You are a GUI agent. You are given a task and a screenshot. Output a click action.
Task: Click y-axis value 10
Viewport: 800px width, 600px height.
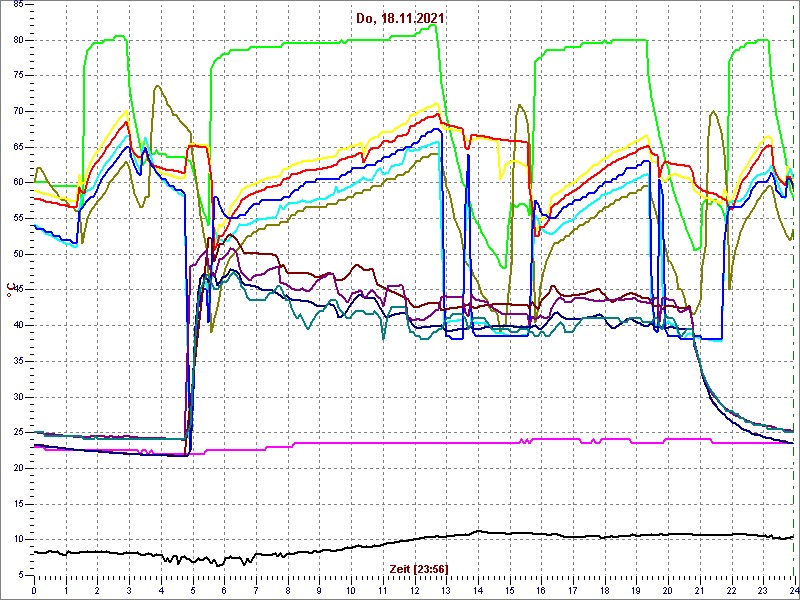pyautogui.click(x=18, y=540)
